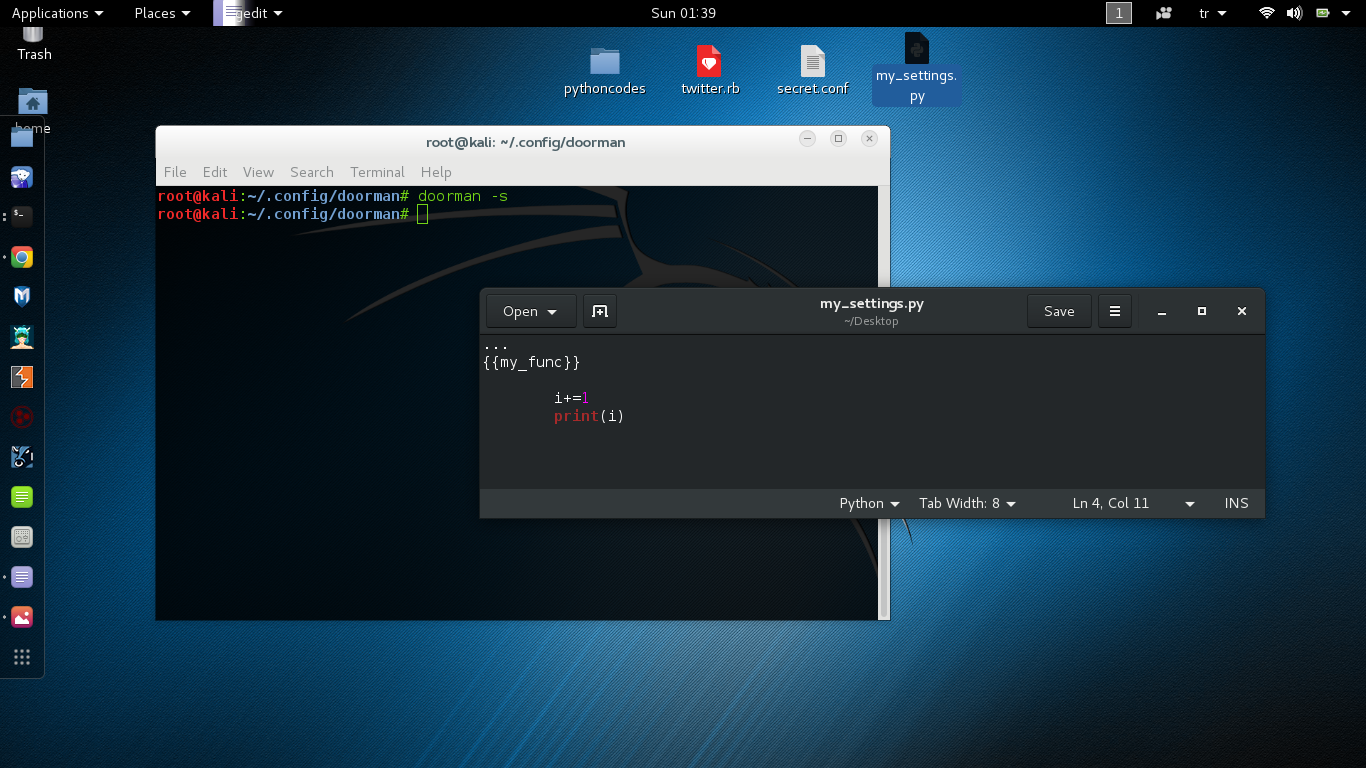Open the Python language selector
1366x768 pixels.
[x=869, y=503]
